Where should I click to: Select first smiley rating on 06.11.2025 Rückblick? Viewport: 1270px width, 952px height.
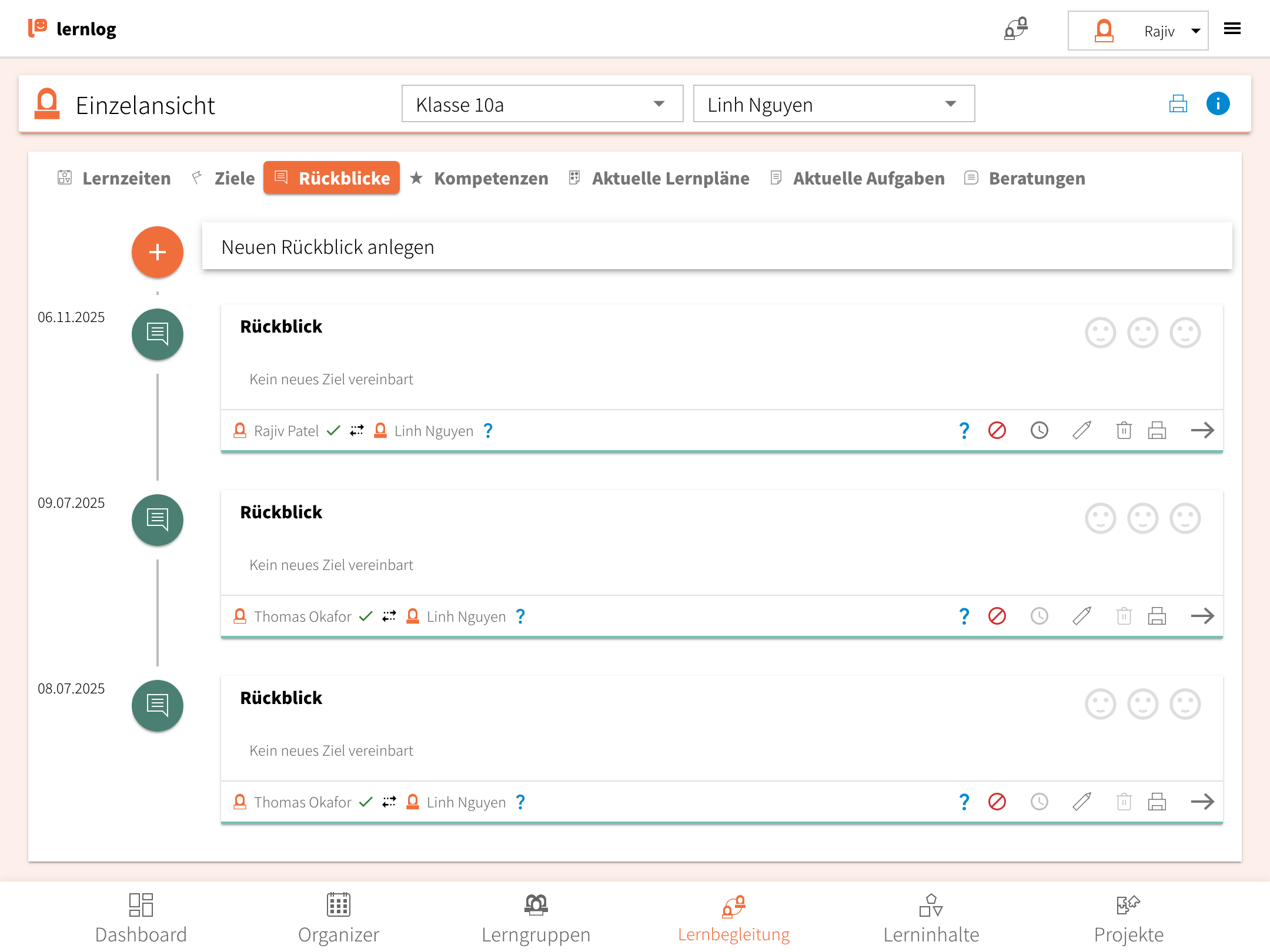[x=1100, y=333]
